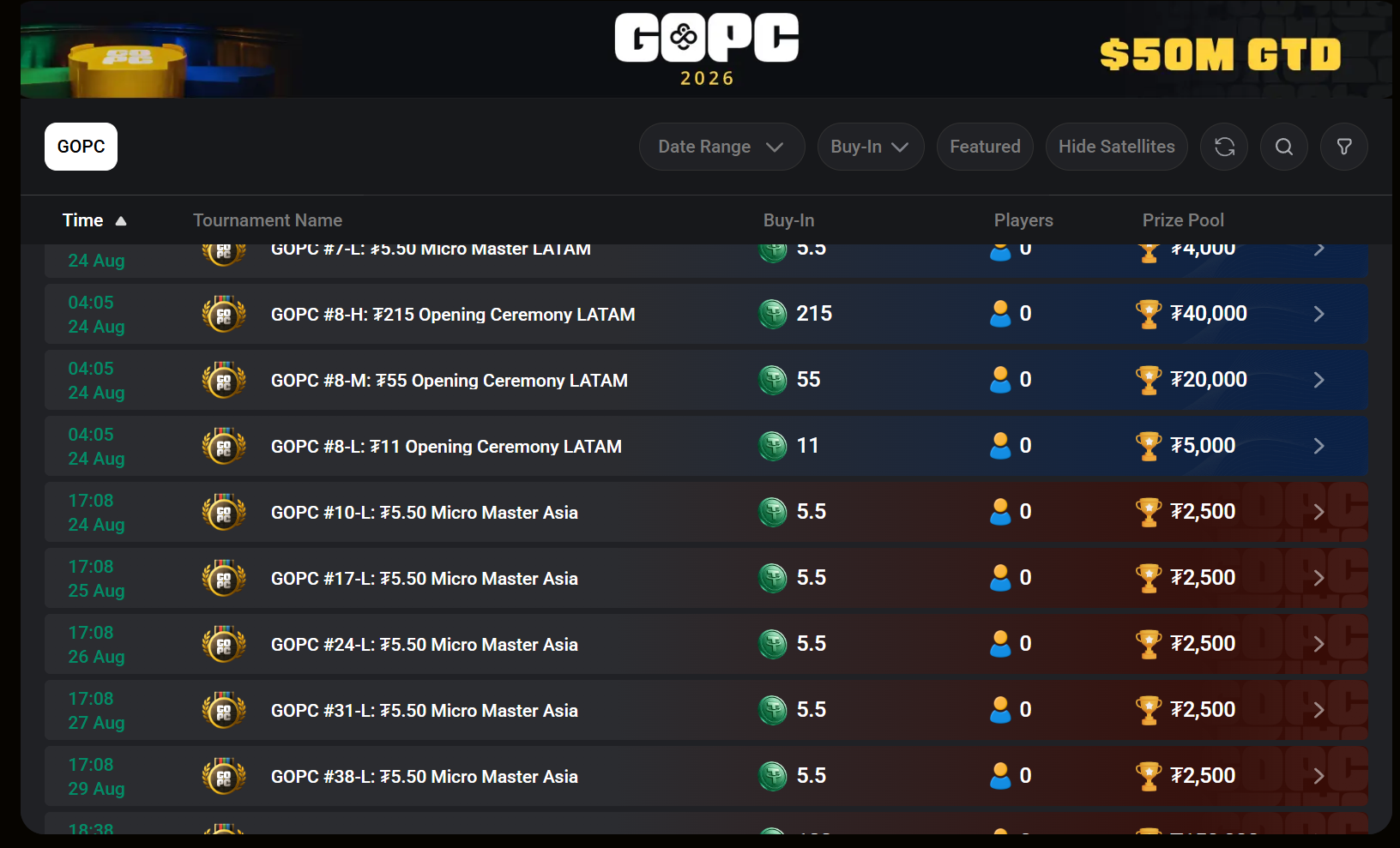Click the $50M GTD banner
Image resolution: width=1400 pixels, height=848 pixels.
click(1220, 54)
